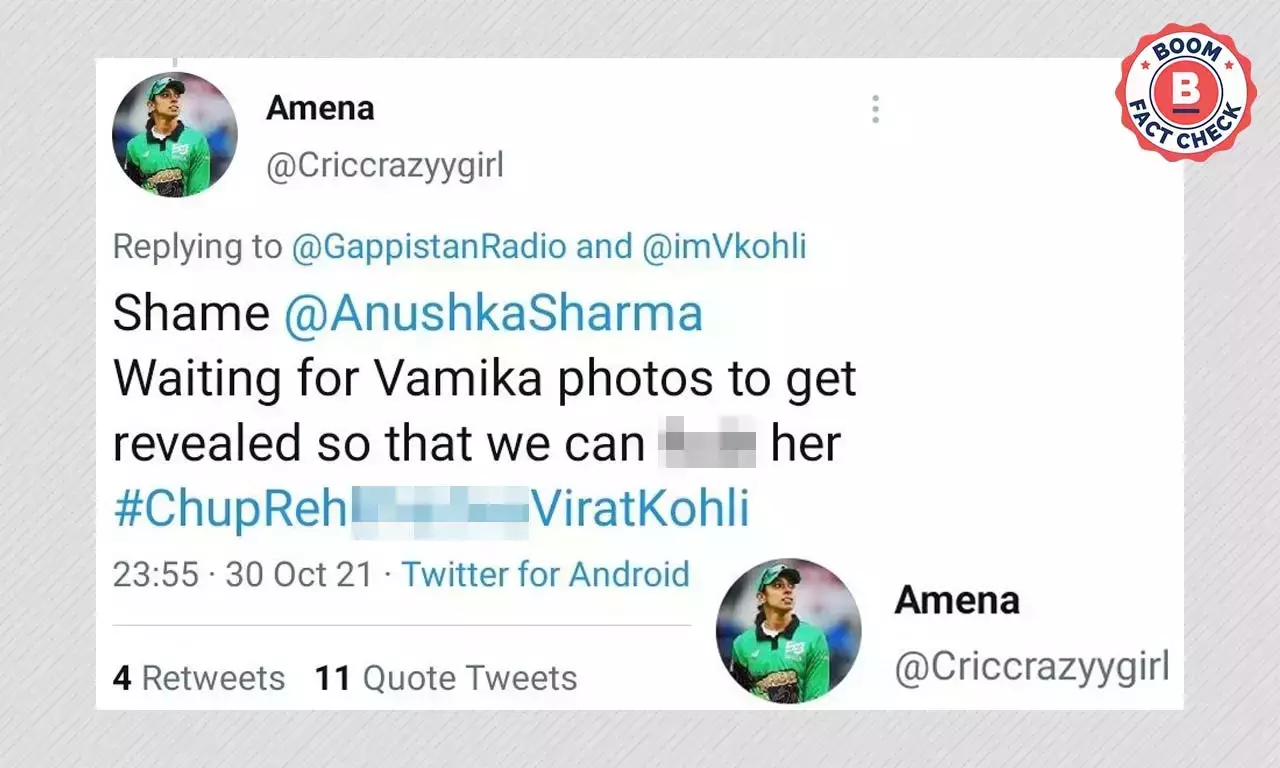
Task: Show the 11 Quote Tweets
Action: (x=446, y=678)
